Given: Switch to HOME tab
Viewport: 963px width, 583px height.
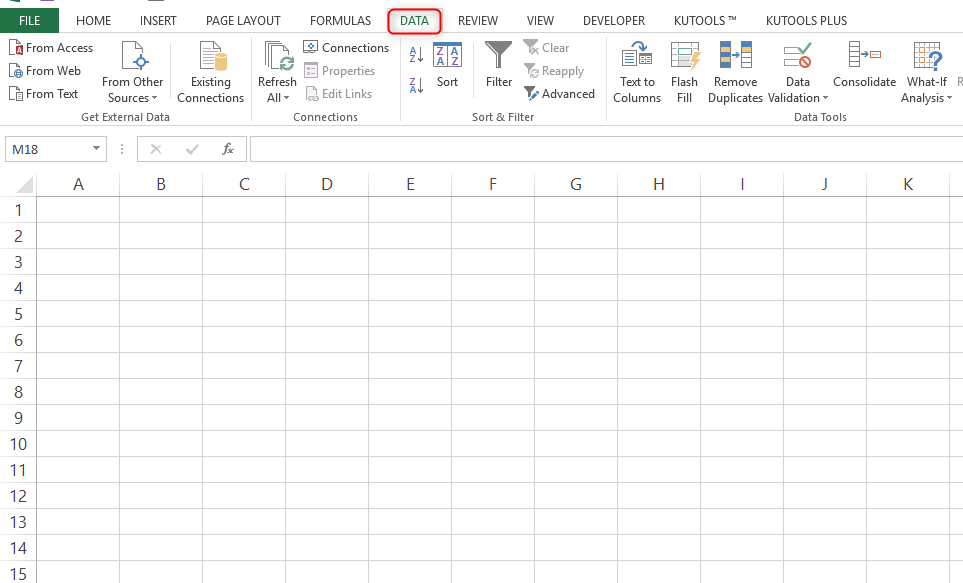Looking at the screenshot, I should [93, 21].
